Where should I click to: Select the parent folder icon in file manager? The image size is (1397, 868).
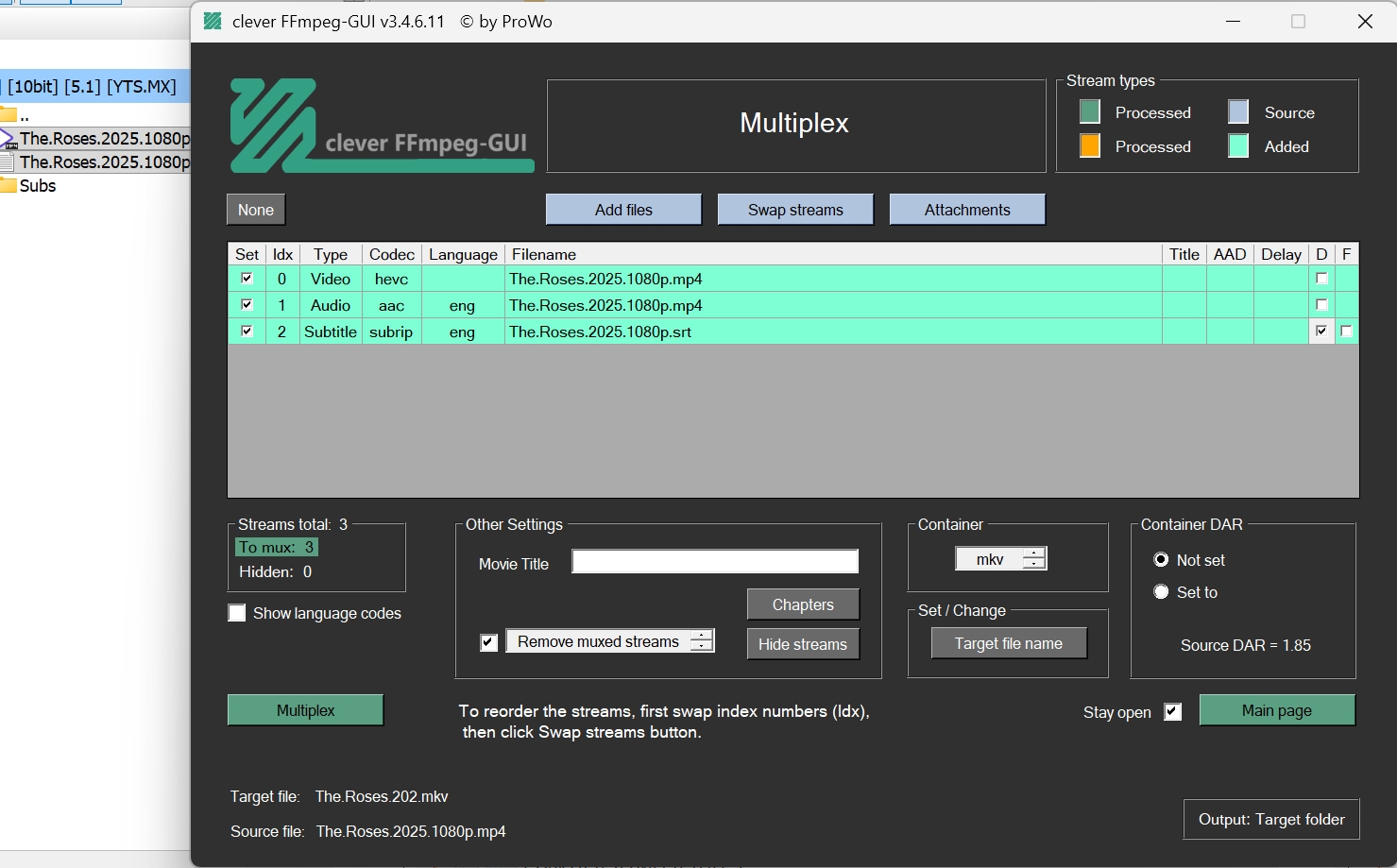9,116
